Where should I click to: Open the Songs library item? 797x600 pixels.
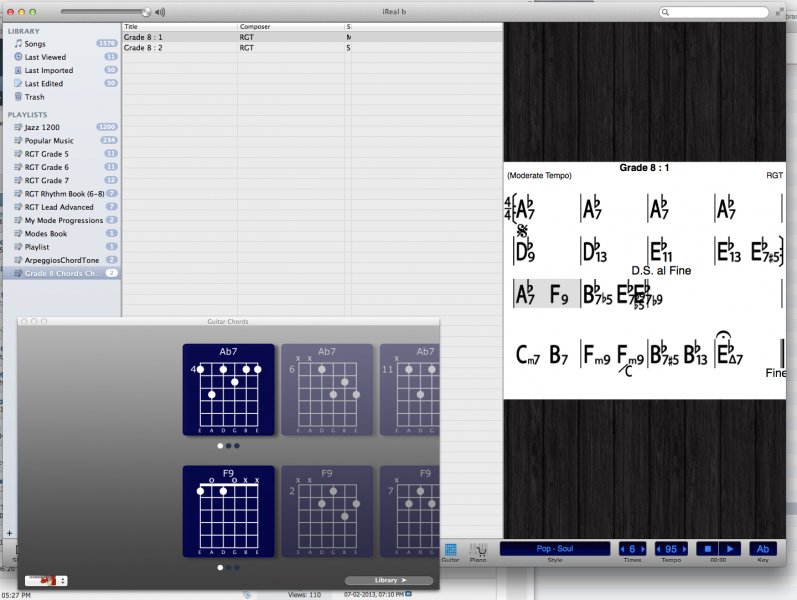[35, 44]
